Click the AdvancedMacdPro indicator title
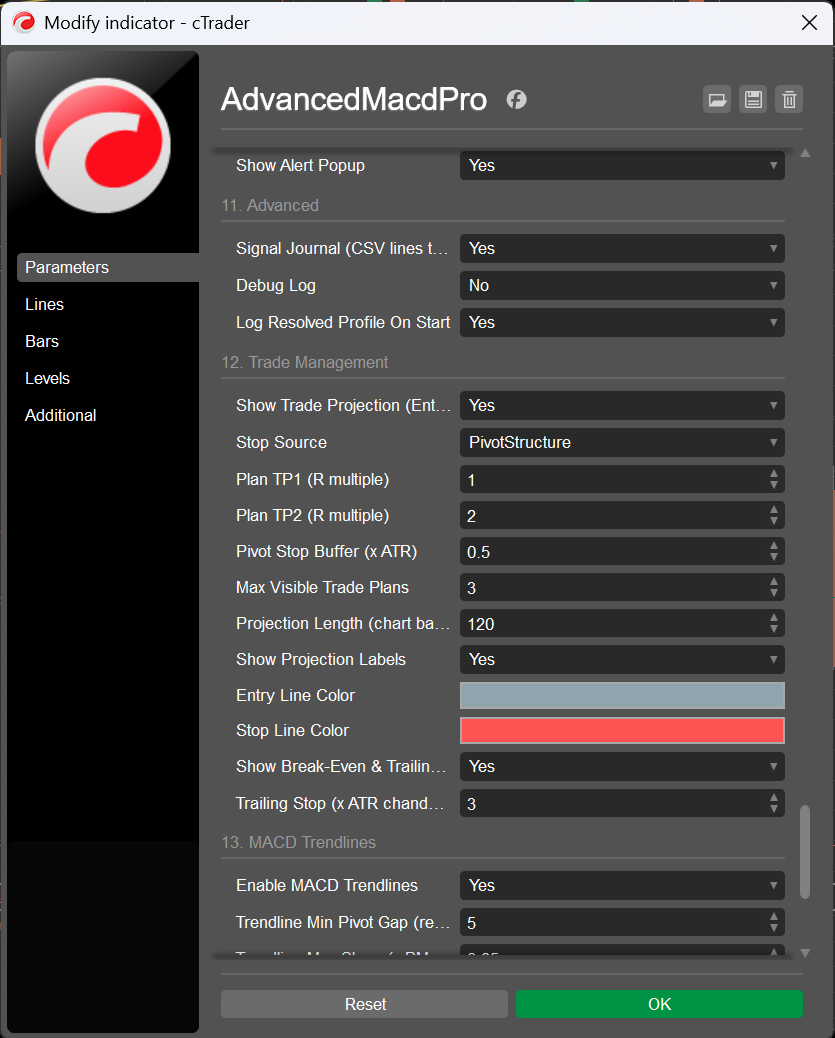 tap(354, 99)
